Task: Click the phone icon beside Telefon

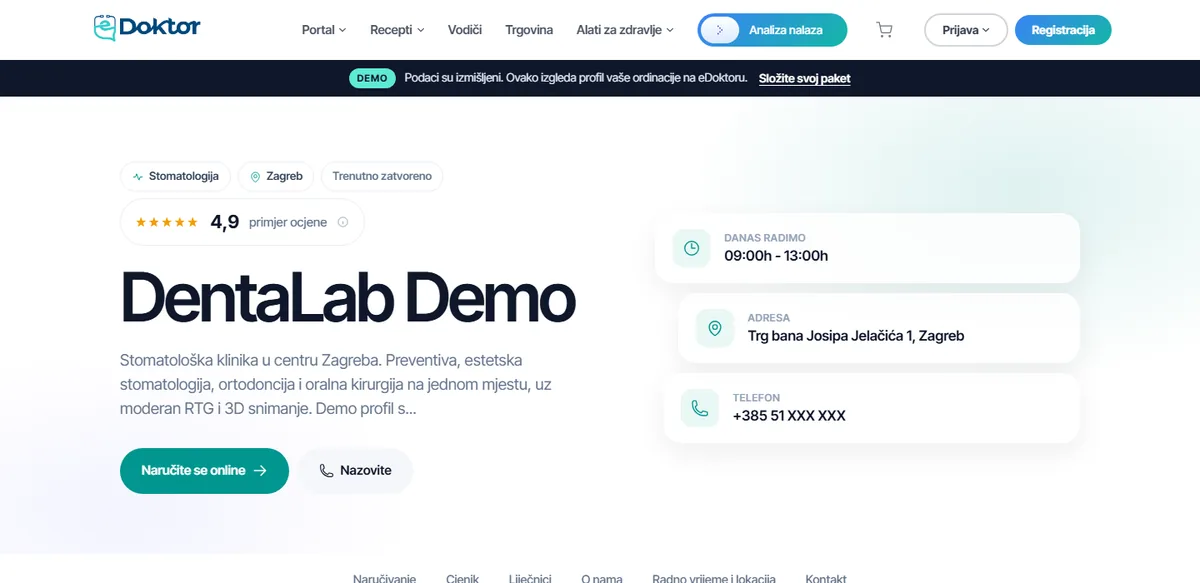Action: 700,408
